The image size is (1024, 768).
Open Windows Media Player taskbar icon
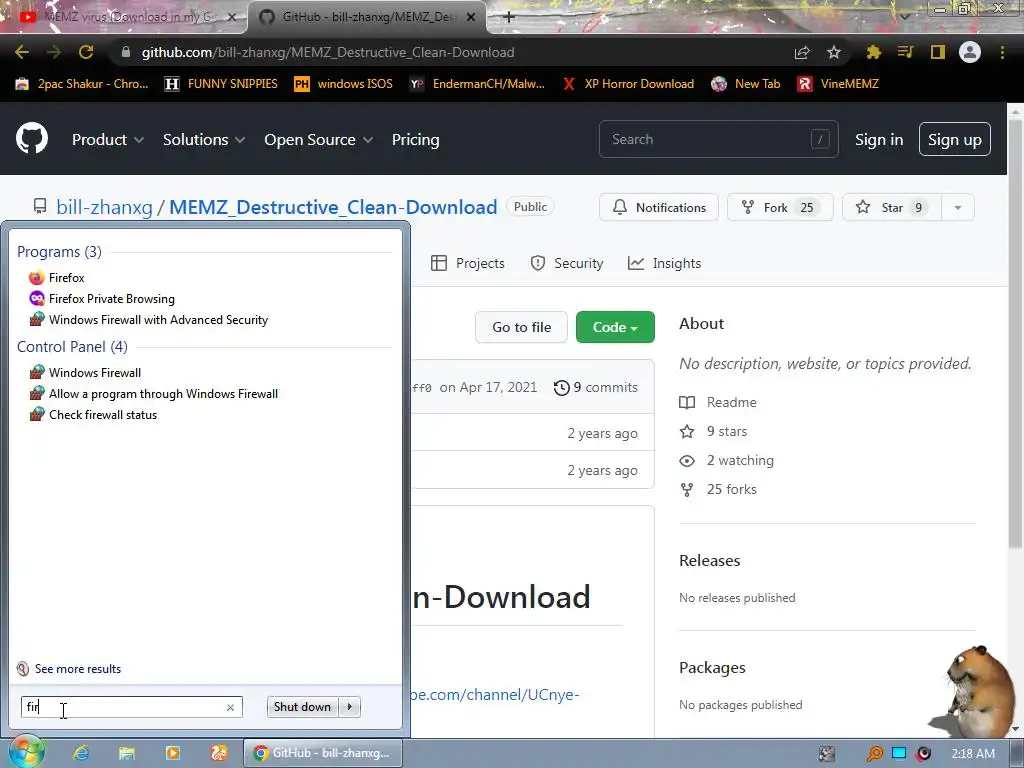[172, 753]
